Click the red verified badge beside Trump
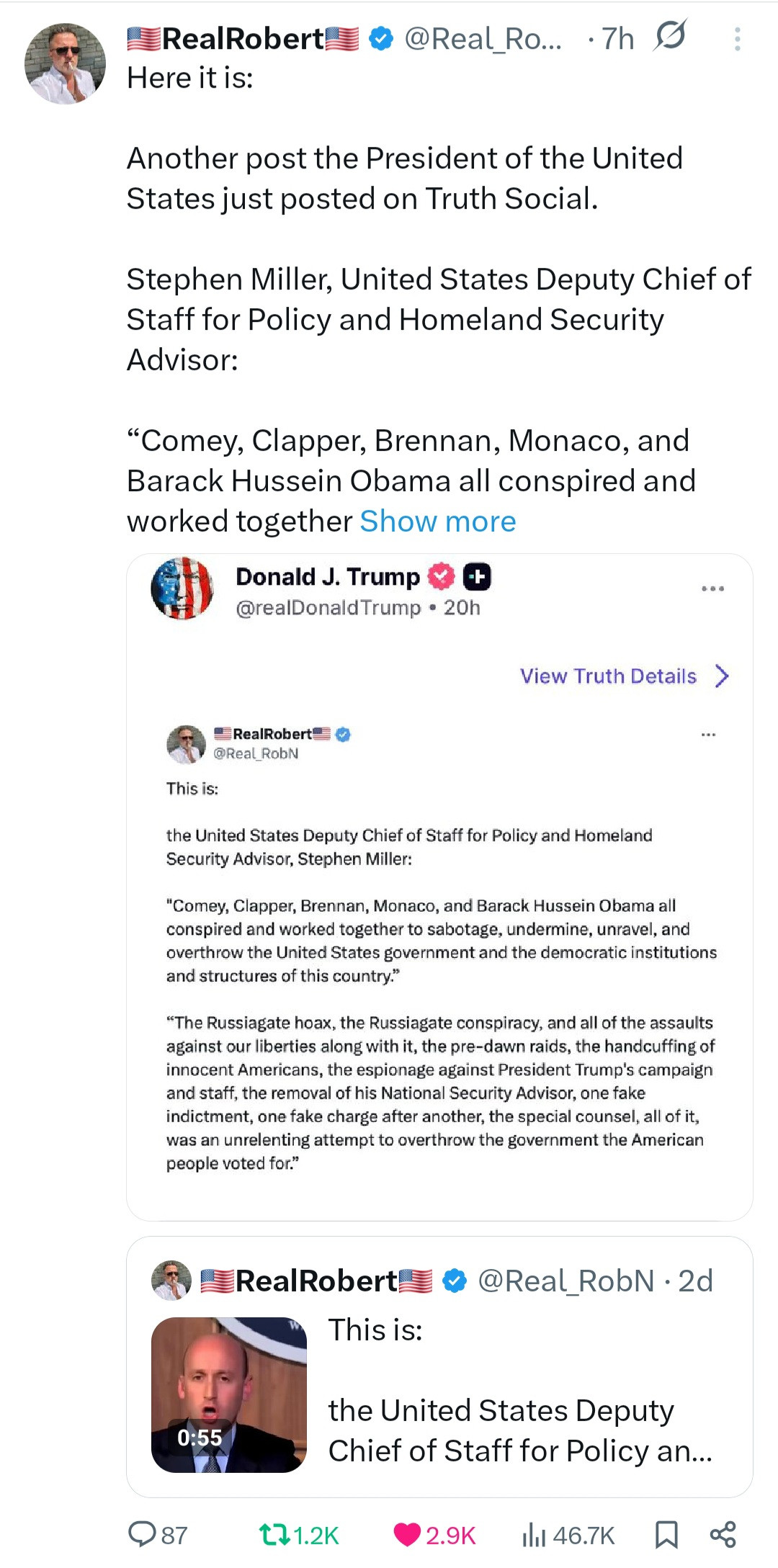778x1568 pixels. coord(442,576)
